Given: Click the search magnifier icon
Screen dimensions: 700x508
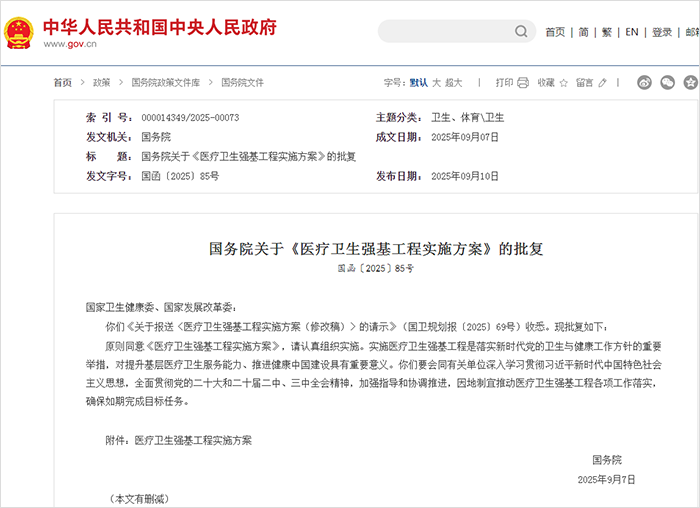Looking at the screenshot, I should (521, 31).
